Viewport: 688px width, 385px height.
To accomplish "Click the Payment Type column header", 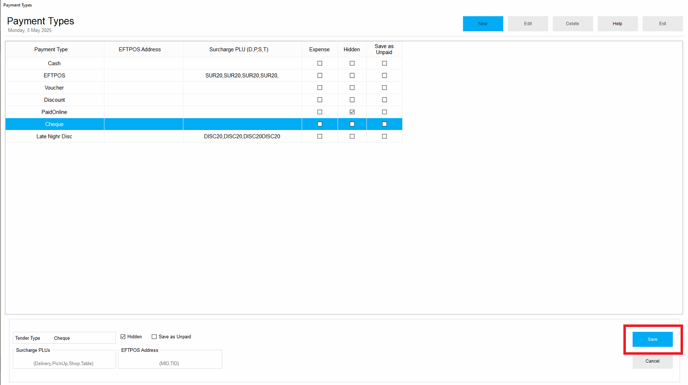I will point(55,50).
